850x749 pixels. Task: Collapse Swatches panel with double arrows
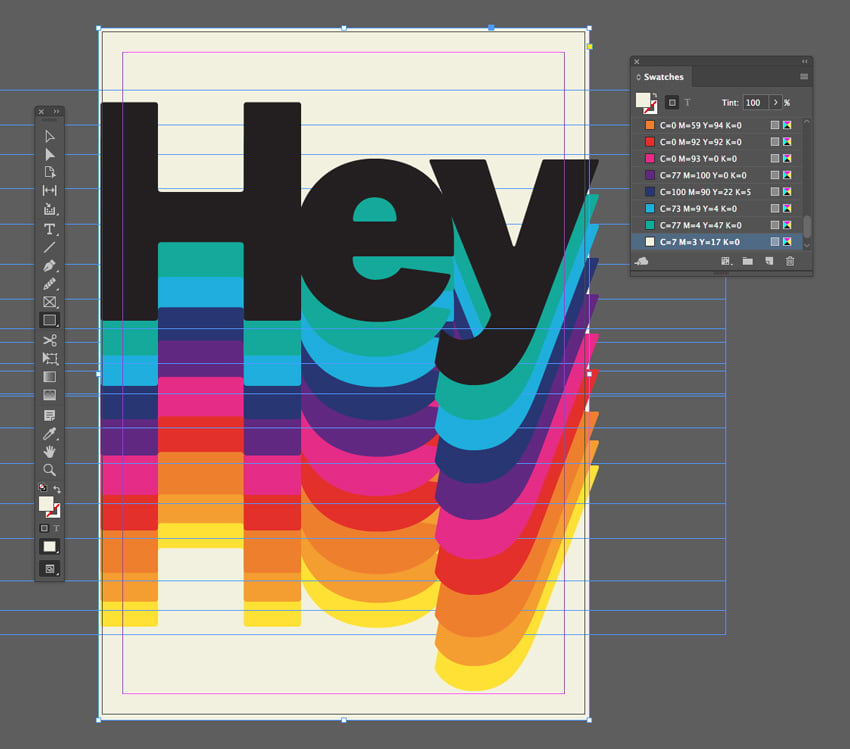(804, 62)
